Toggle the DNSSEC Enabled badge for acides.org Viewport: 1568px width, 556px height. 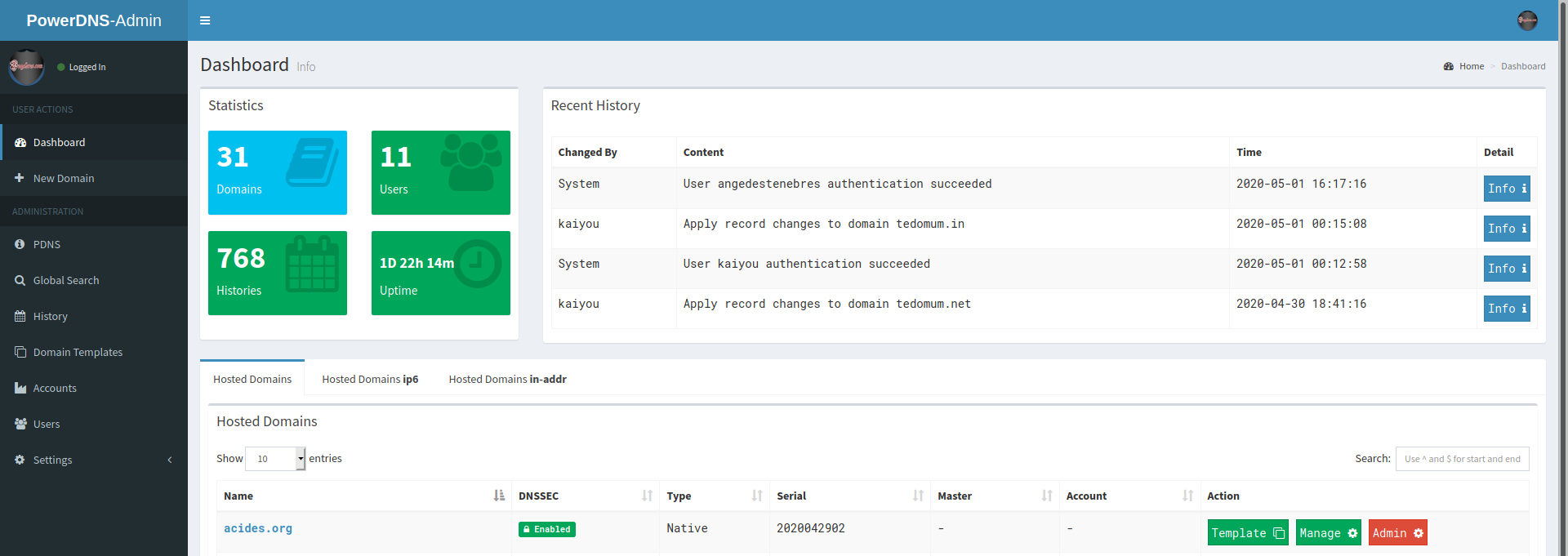(547, 529)
